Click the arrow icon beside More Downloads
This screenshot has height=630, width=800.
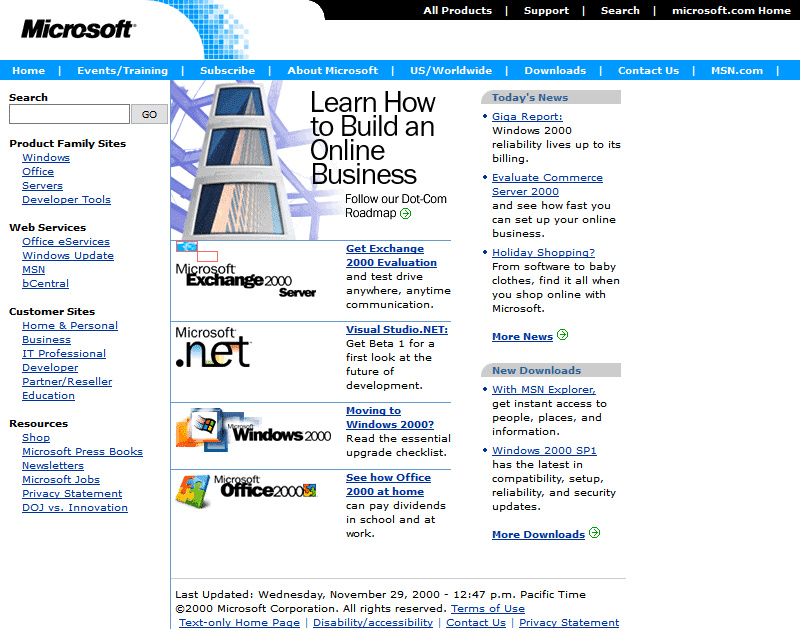pos(594,533)
